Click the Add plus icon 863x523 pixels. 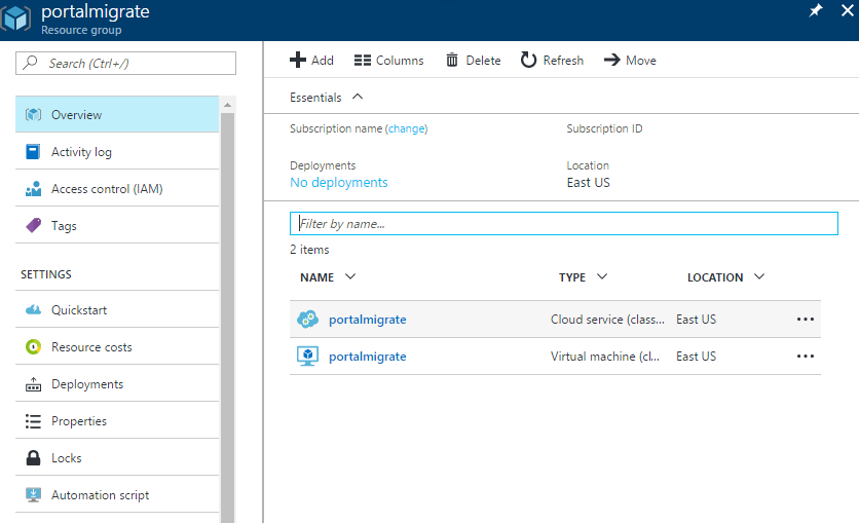(298, 60)
